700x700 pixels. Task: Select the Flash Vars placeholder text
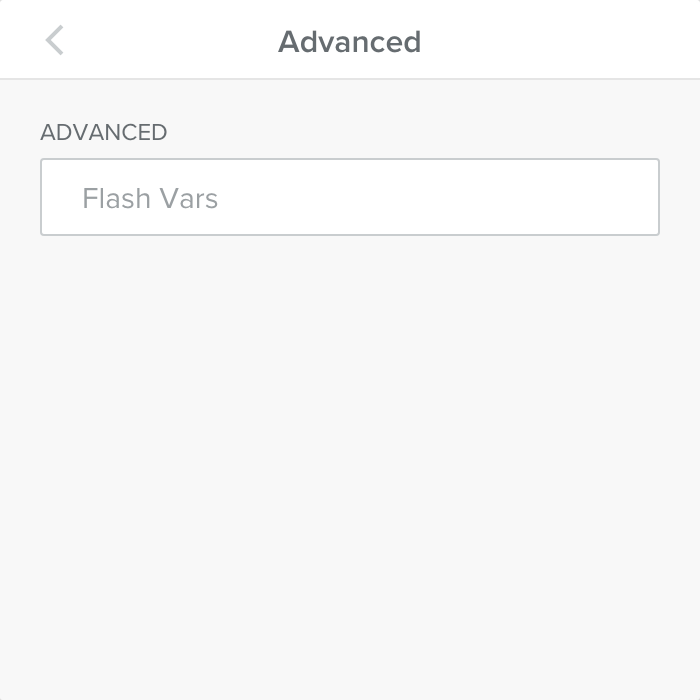coord(150,198)
